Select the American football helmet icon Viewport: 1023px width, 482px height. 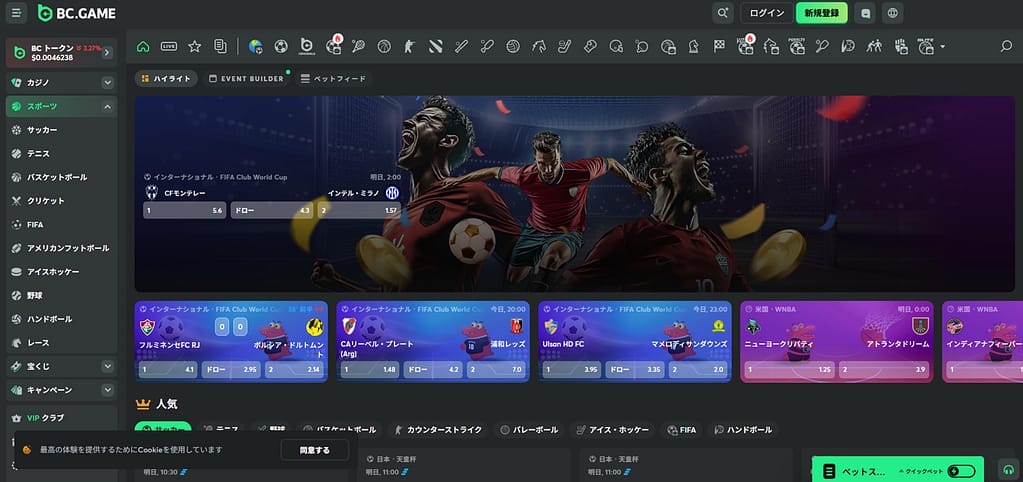point(616,46)
